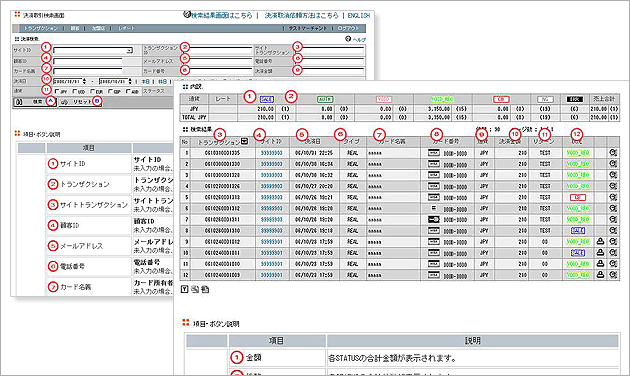Click VISA card icon in result row 1
630x376 pixels.
(434, 153)
